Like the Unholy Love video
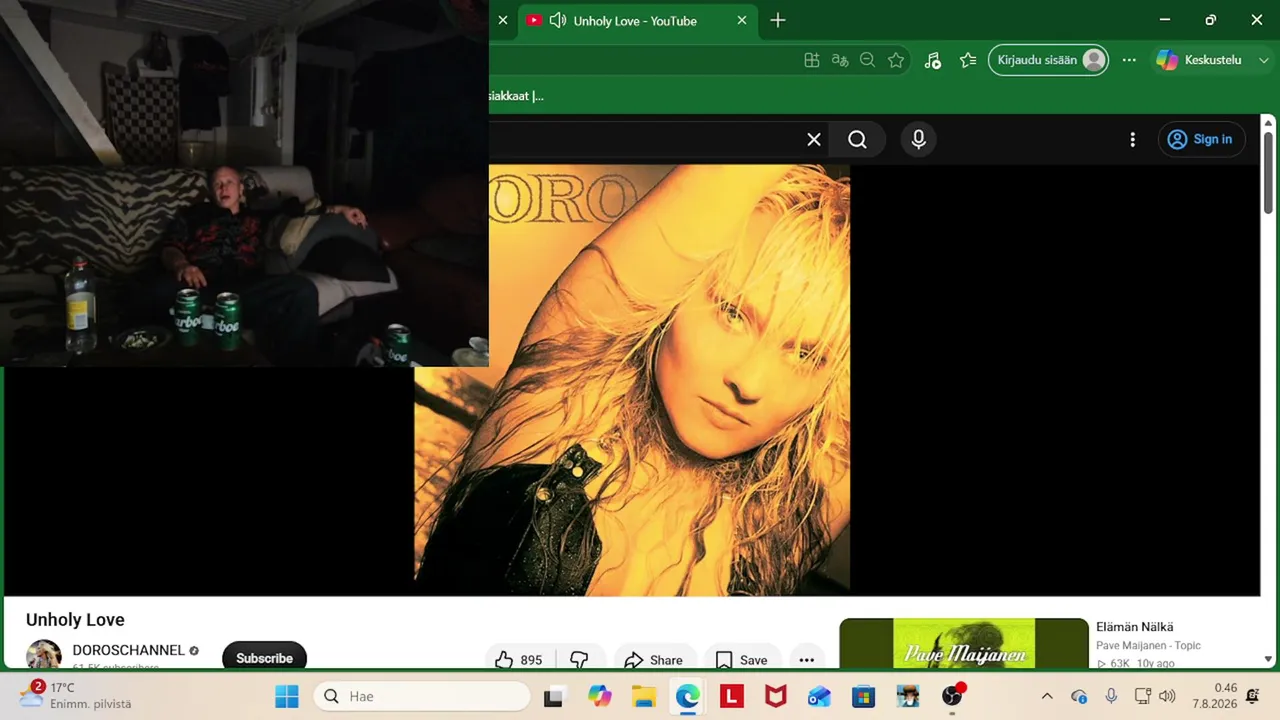 518,660
